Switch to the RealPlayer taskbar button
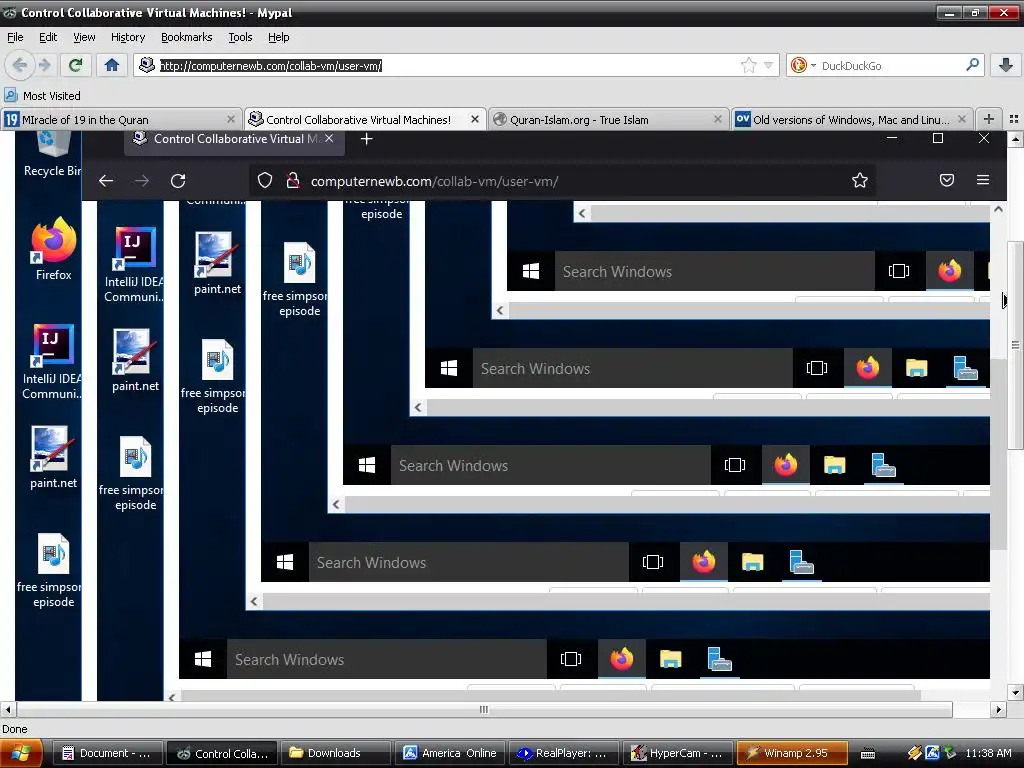 (x=564, y=753)
